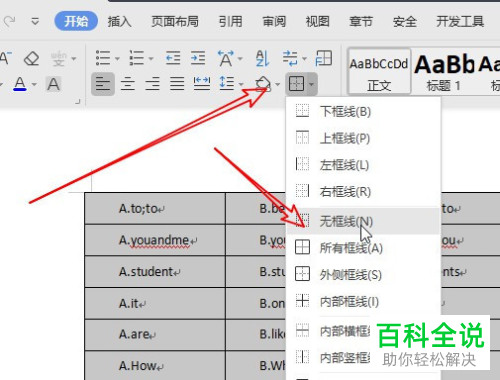Click the character shading A icon
Viewport: 500px width, 380px height.
pos(53,84)
